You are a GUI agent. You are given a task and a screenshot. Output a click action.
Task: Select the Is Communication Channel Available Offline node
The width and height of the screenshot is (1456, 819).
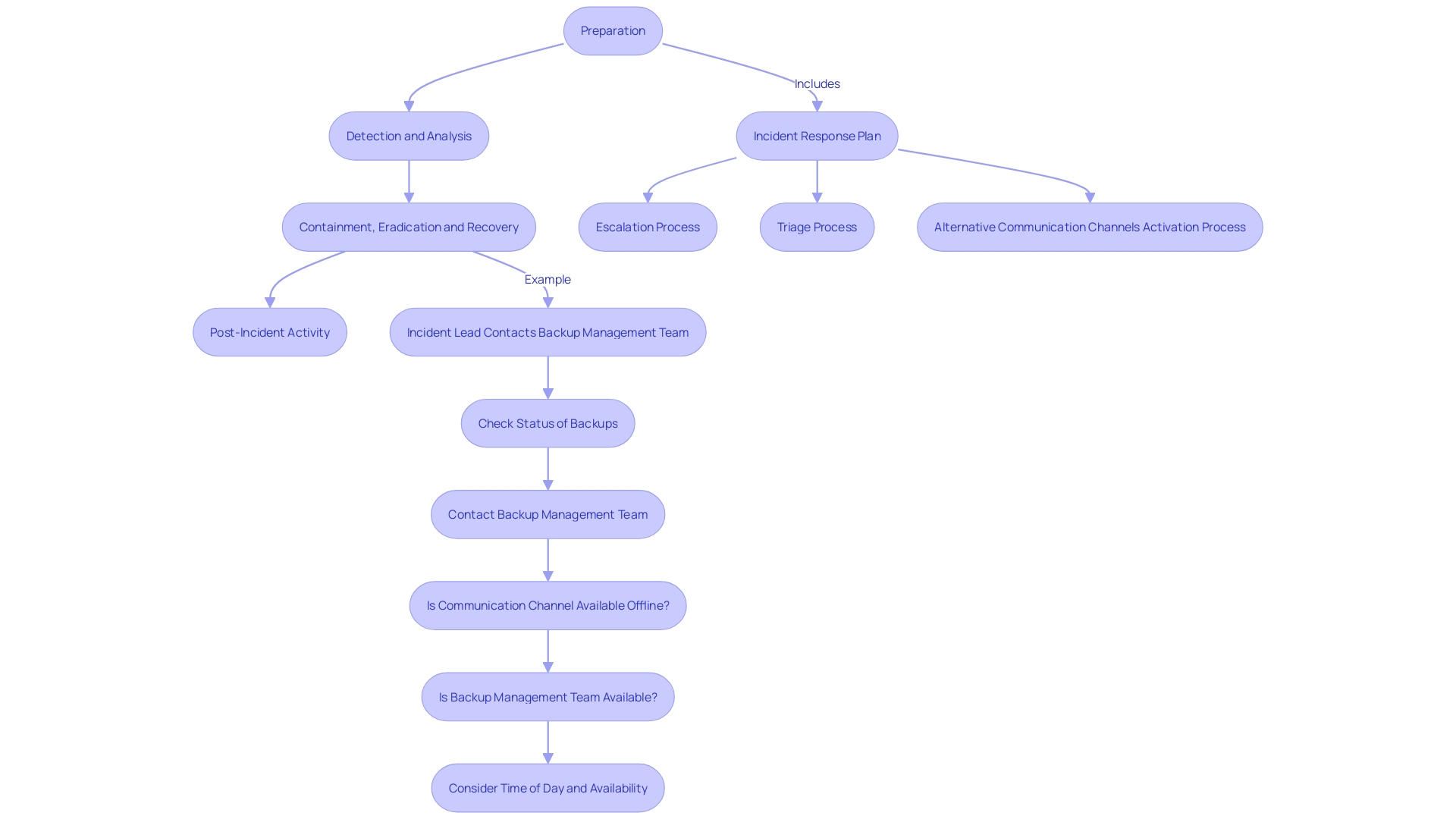[x=548, y=605]
